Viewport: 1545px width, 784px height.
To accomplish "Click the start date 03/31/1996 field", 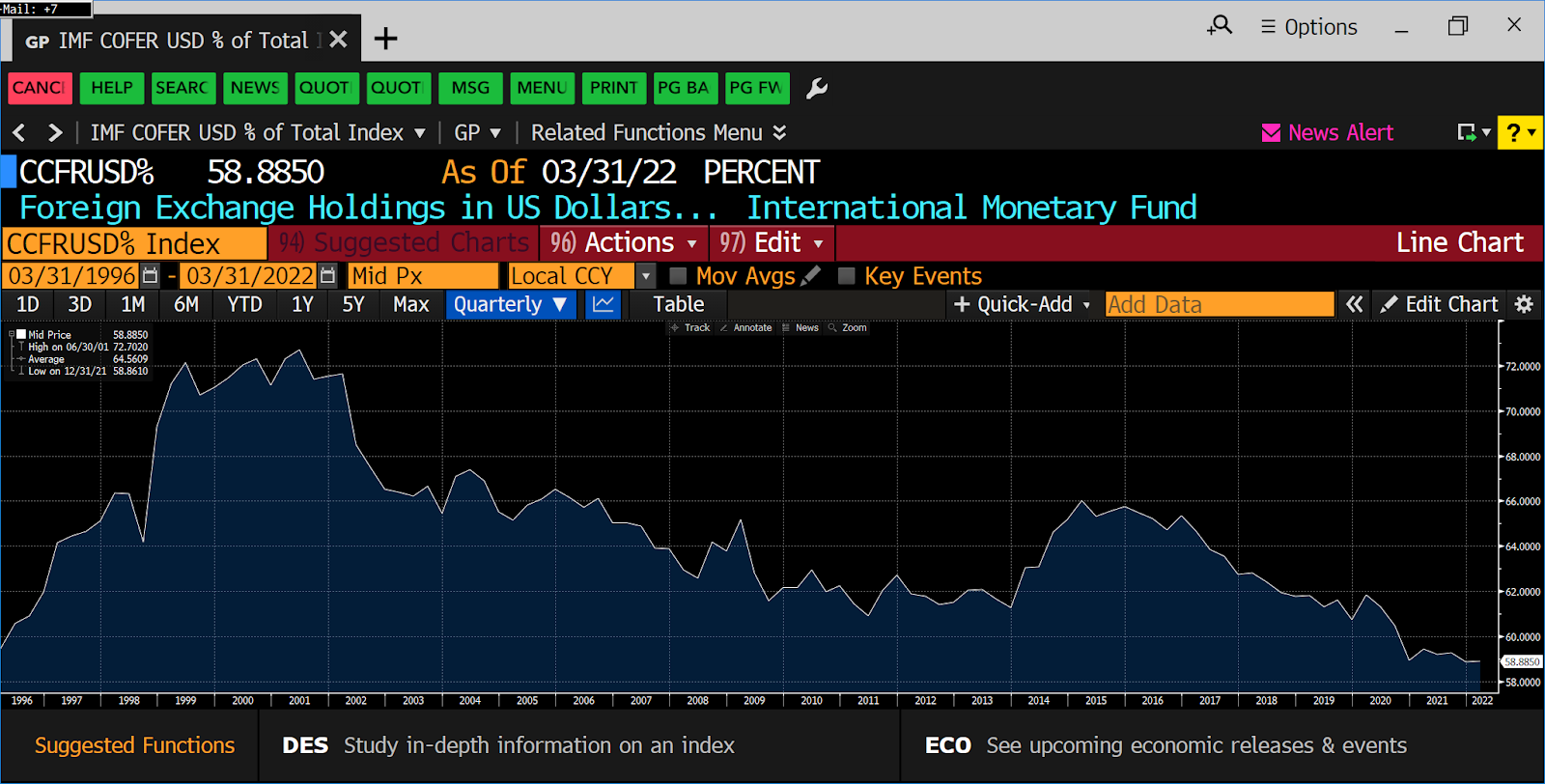I will (x=71, y=276).
